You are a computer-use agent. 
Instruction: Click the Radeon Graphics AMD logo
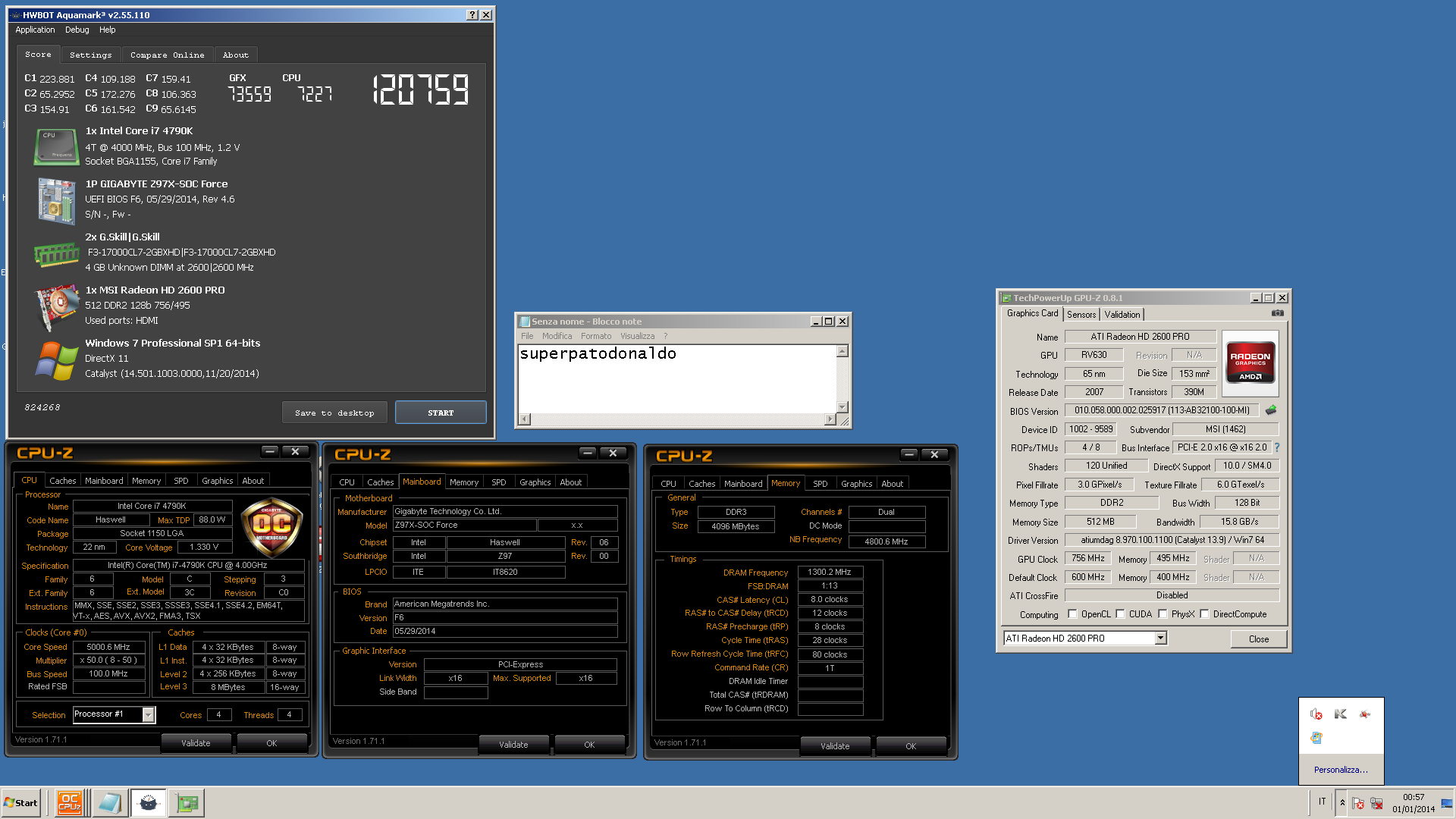1250,363
